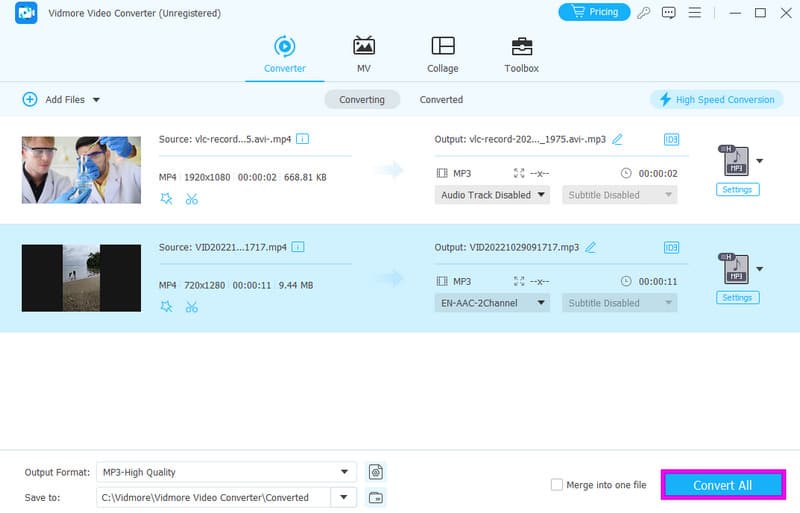Enable Merge into one file checkbox
The width and height of the screenshot is (800, 513).
point(557,485)
